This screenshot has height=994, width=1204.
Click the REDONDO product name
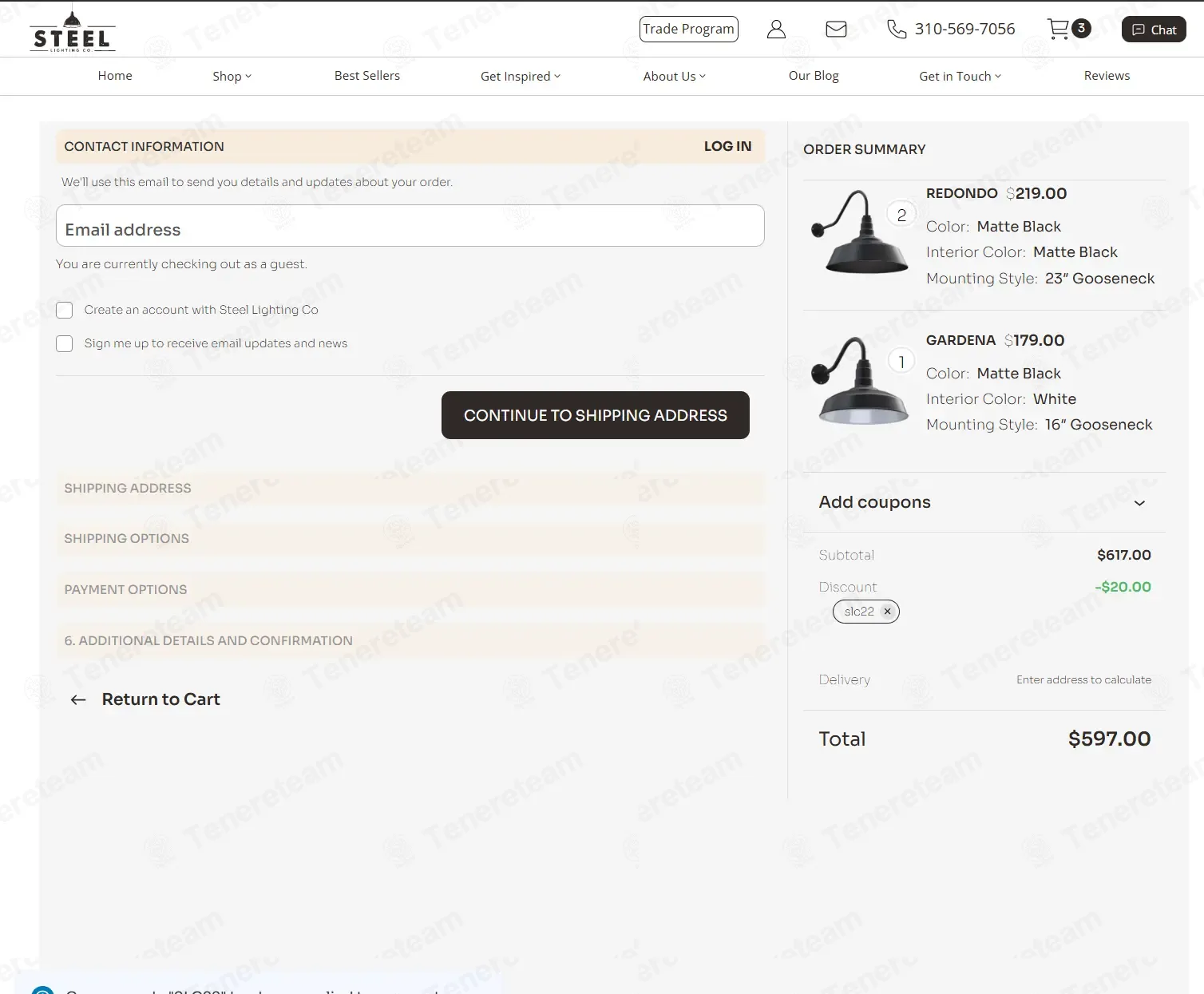[x=961, y=193]
